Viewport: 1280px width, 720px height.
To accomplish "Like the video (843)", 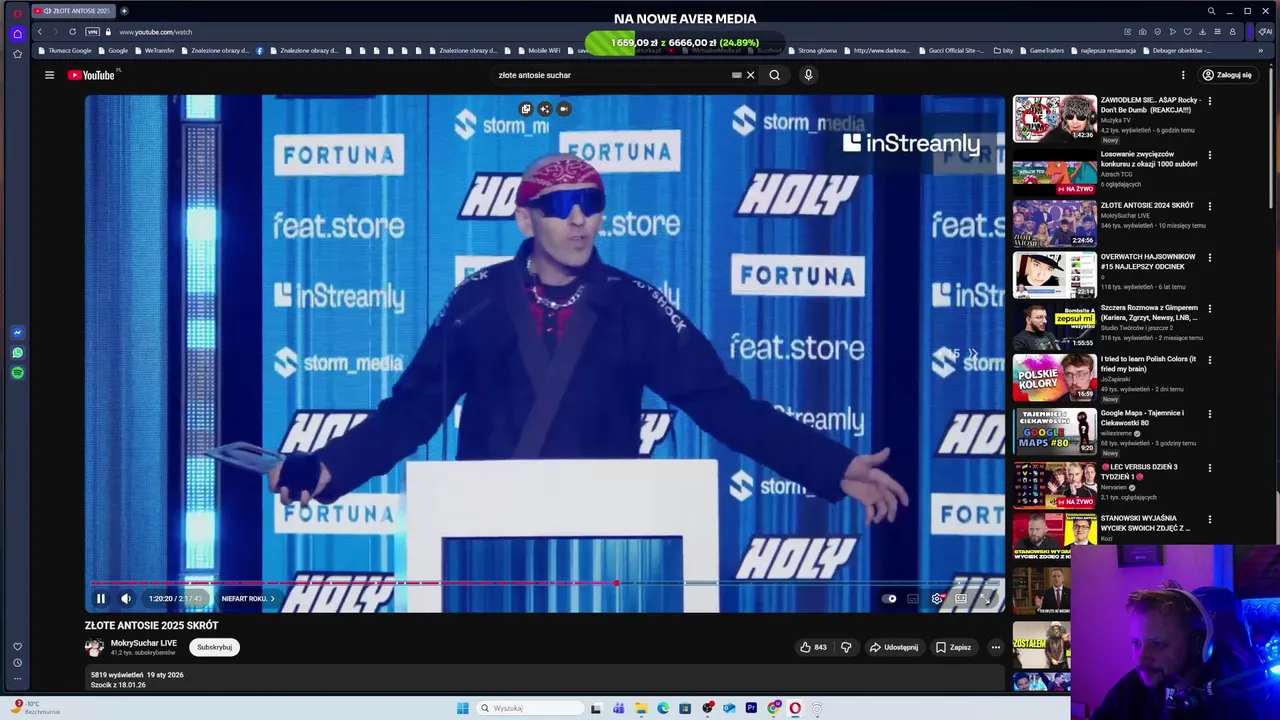I will pos(814,647).
